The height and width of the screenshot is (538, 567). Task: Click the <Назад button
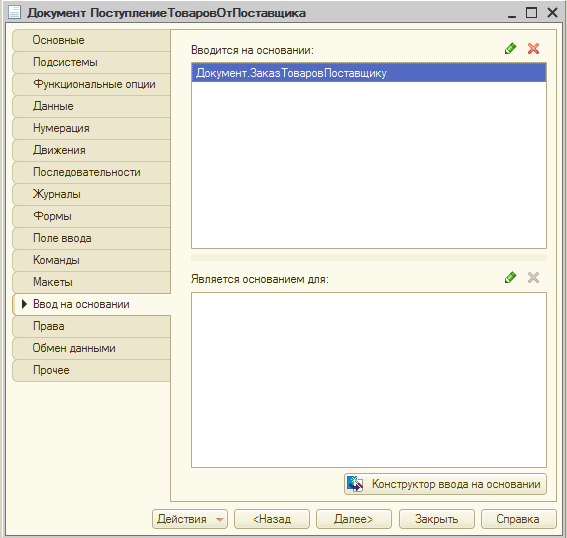[272, 519]
